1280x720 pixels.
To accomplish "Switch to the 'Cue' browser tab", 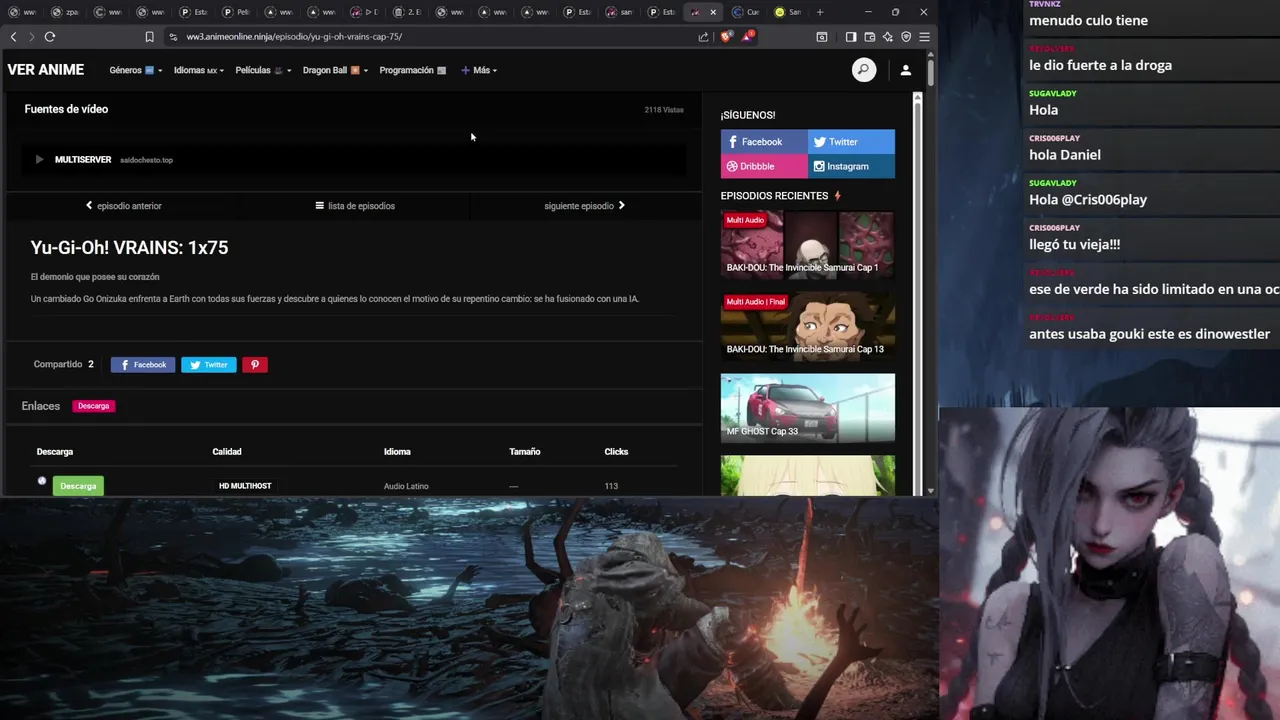I will click(x=745, y=12).
